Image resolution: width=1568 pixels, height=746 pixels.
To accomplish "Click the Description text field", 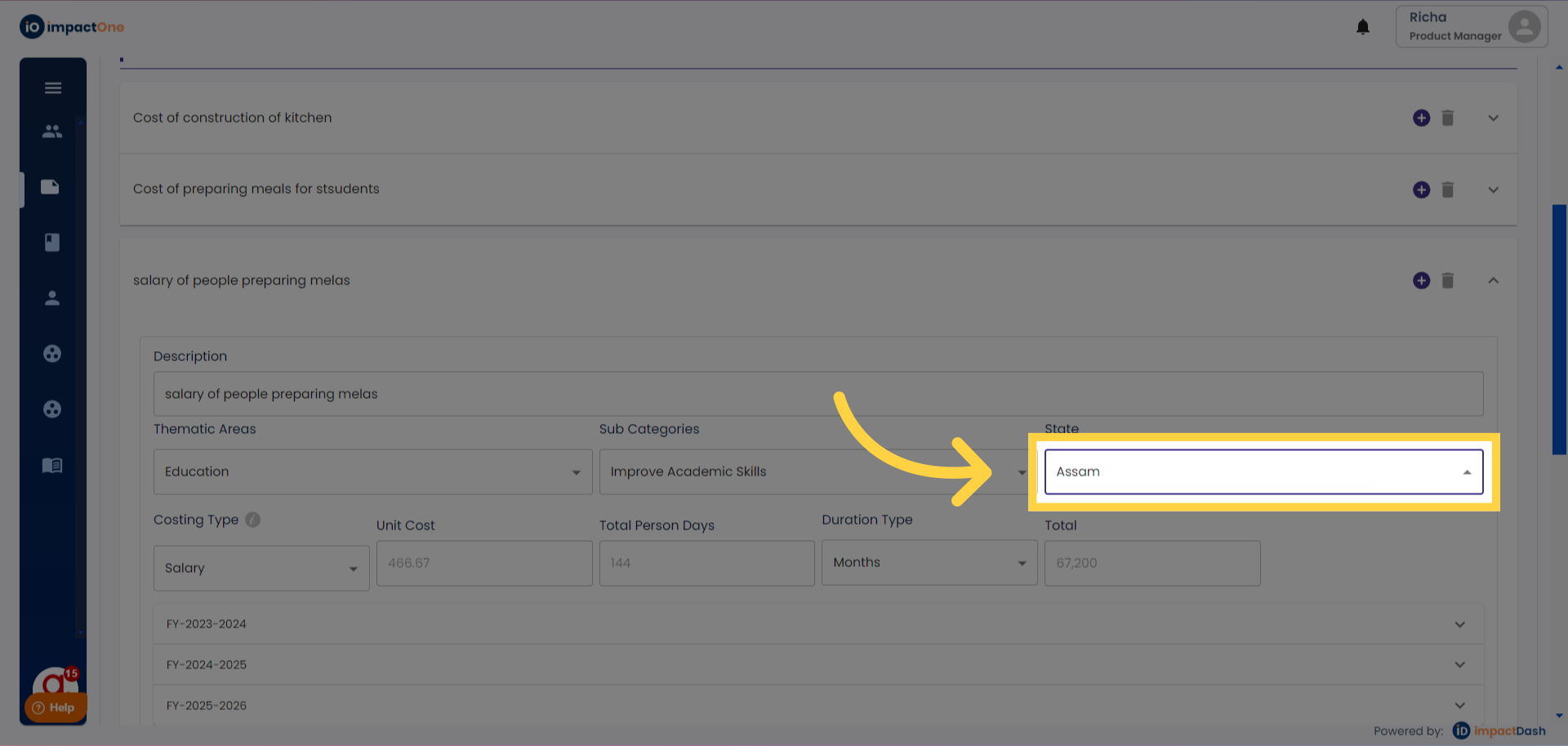I will coord(817,394).
